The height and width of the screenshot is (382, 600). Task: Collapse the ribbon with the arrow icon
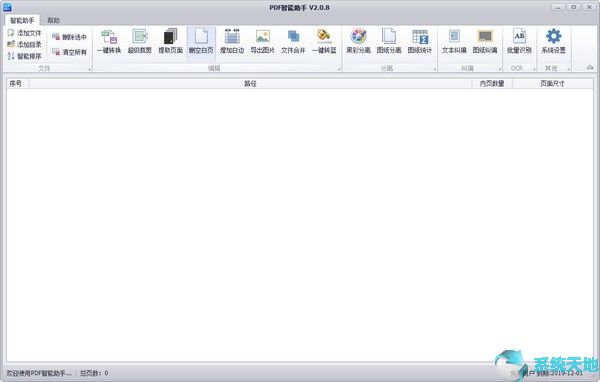[590, 68]
